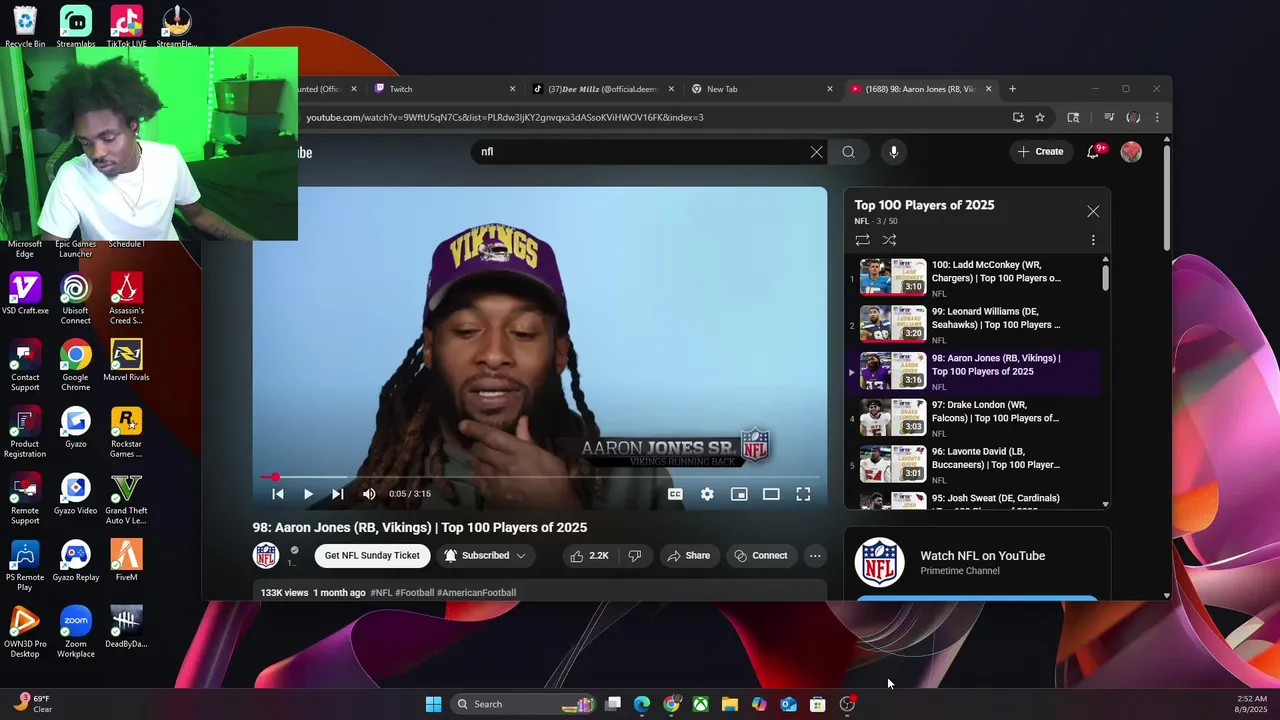
Task: Open Task View on taskbar
Action: tap(613, 704)
